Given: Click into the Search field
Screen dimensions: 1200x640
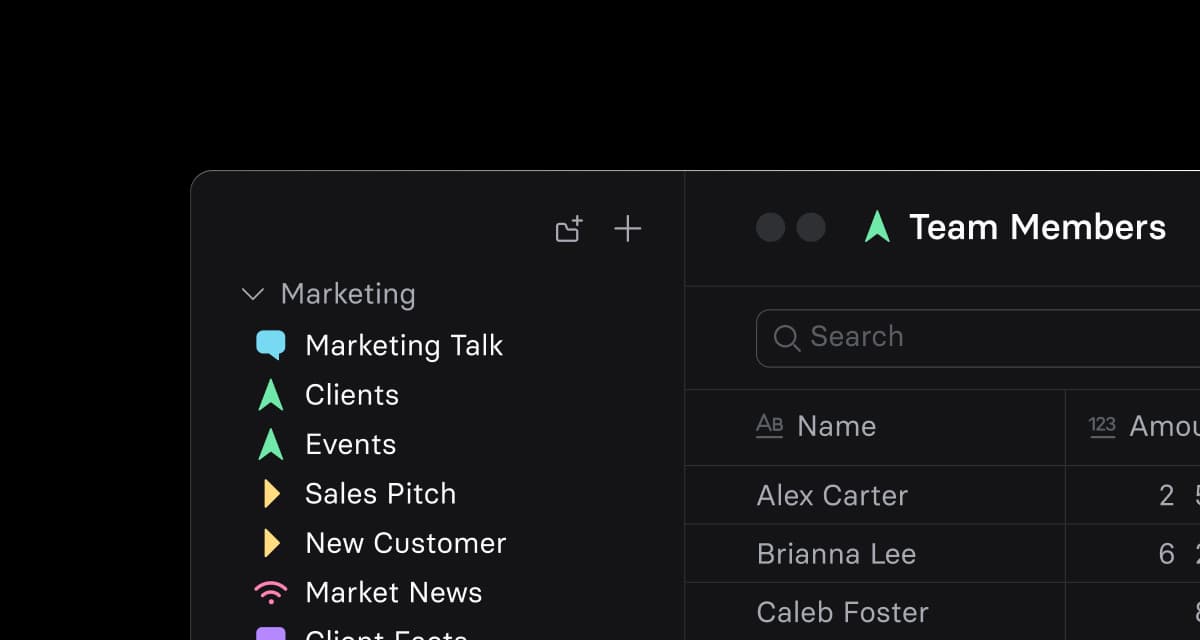Looking at the screenshot, I should coord(978,338).
